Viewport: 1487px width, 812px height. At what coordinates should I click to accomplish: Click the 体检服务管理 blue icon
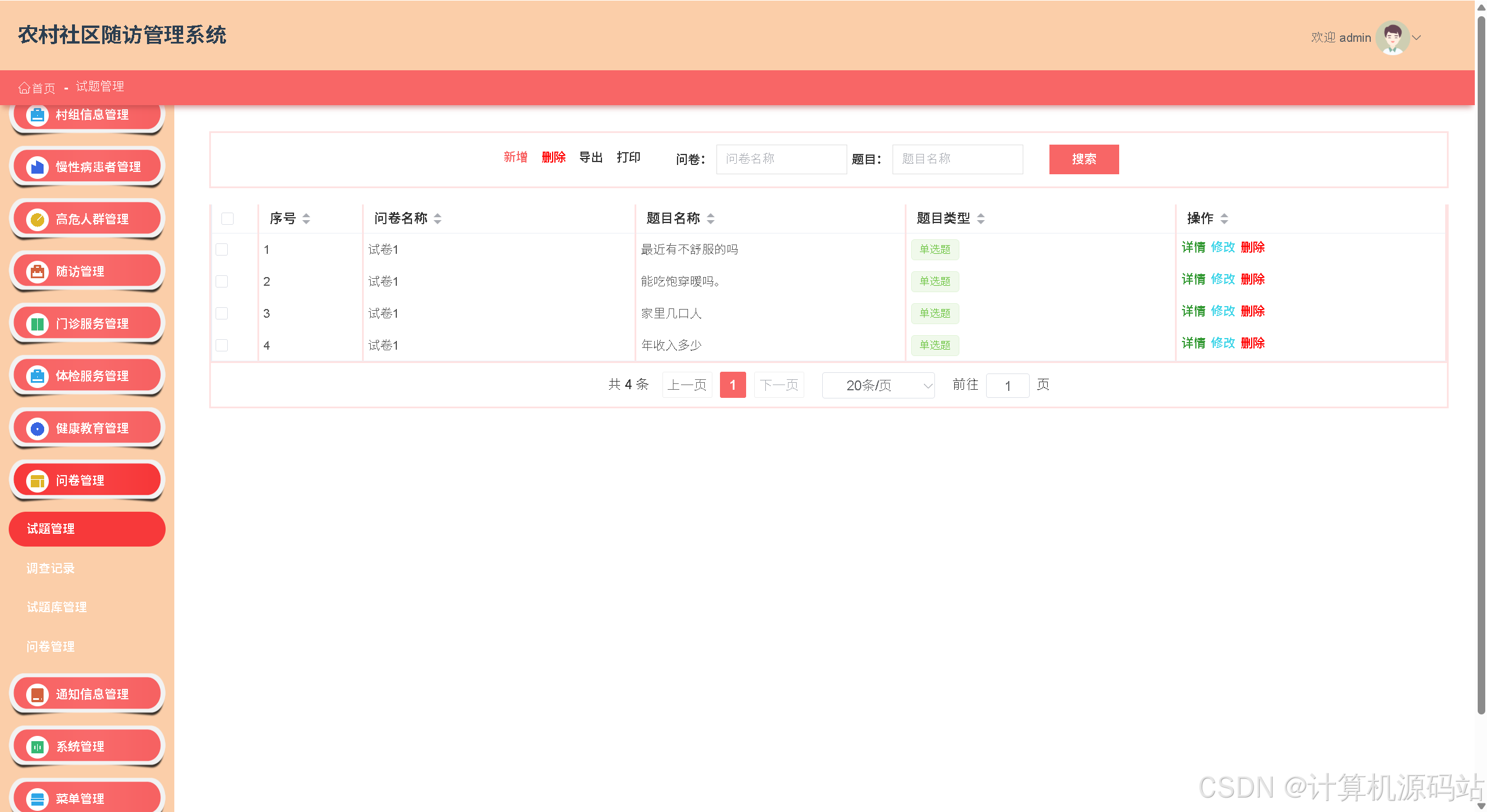(x=37, y=376)
